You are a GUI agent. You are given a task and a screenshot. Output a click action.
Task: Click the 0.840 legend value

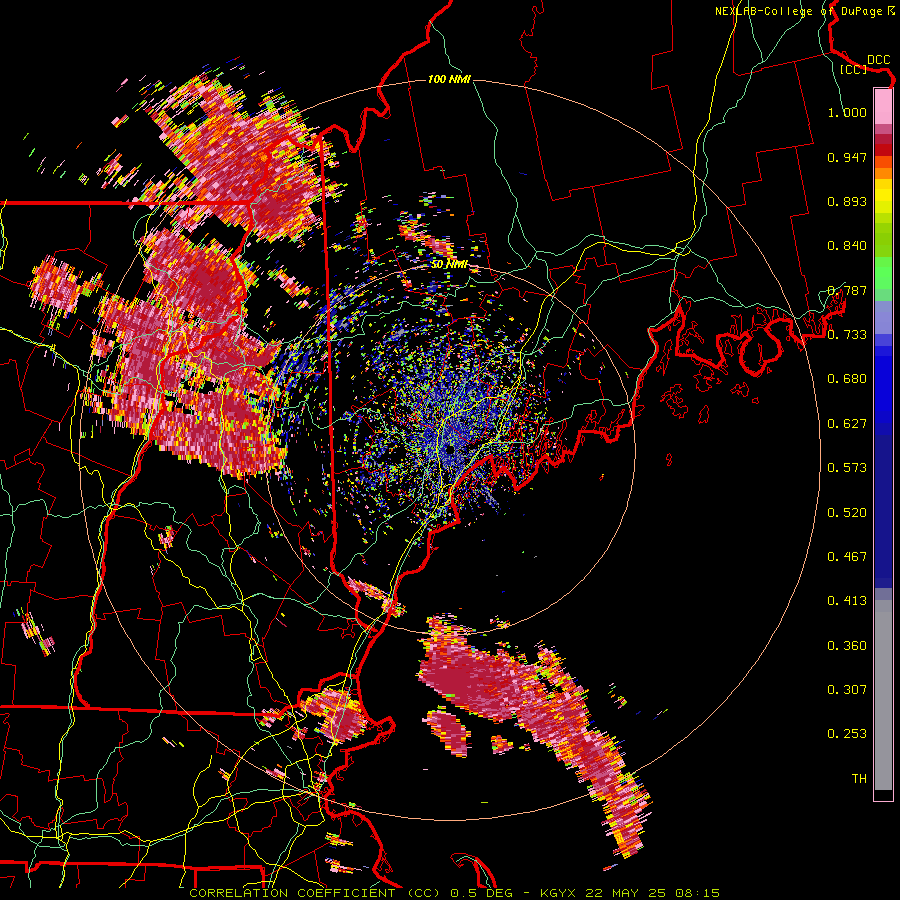tap(847, 246)
